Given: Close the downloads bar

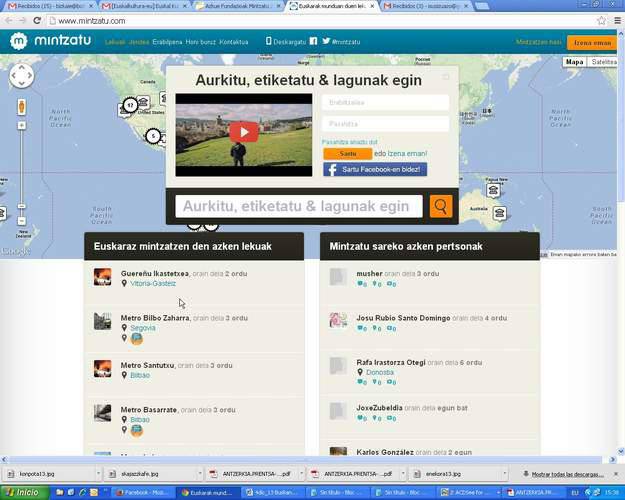Looking at the screenshot, I should coord(616,474).
